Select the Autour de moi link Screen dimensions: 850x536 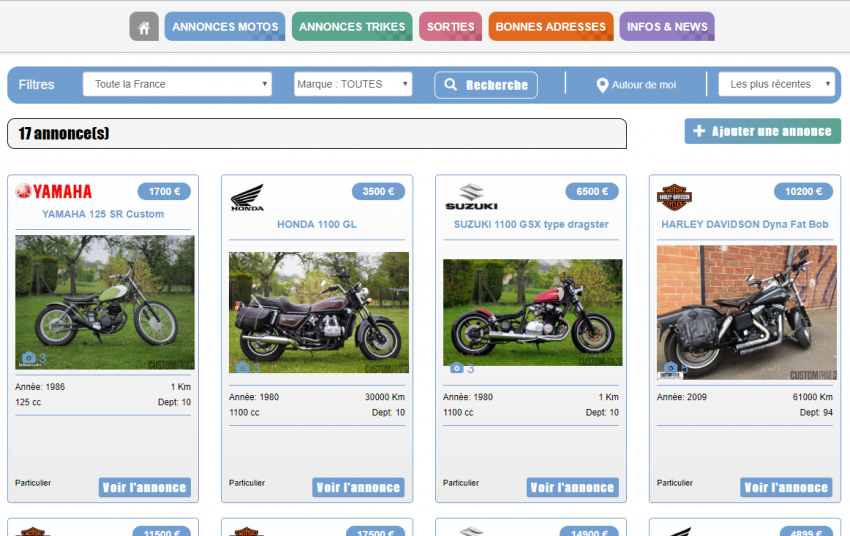click(x=643, y=85)
